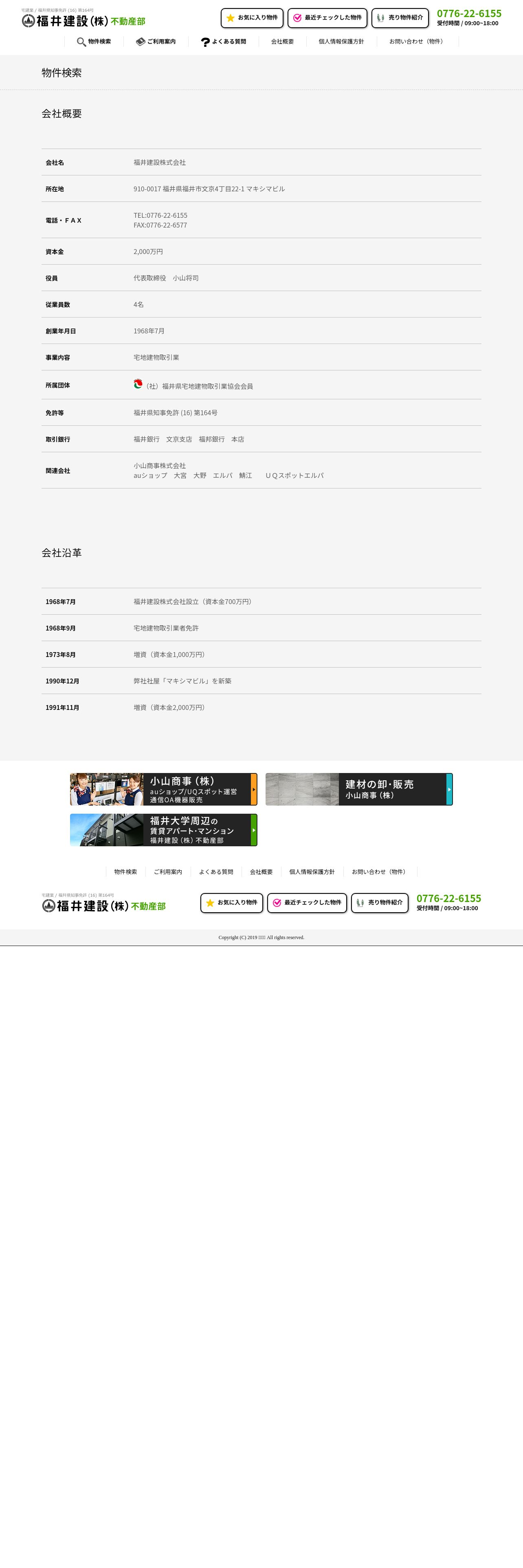Open 個人情報保護方針 in the top navigation

tap(341, 42)
